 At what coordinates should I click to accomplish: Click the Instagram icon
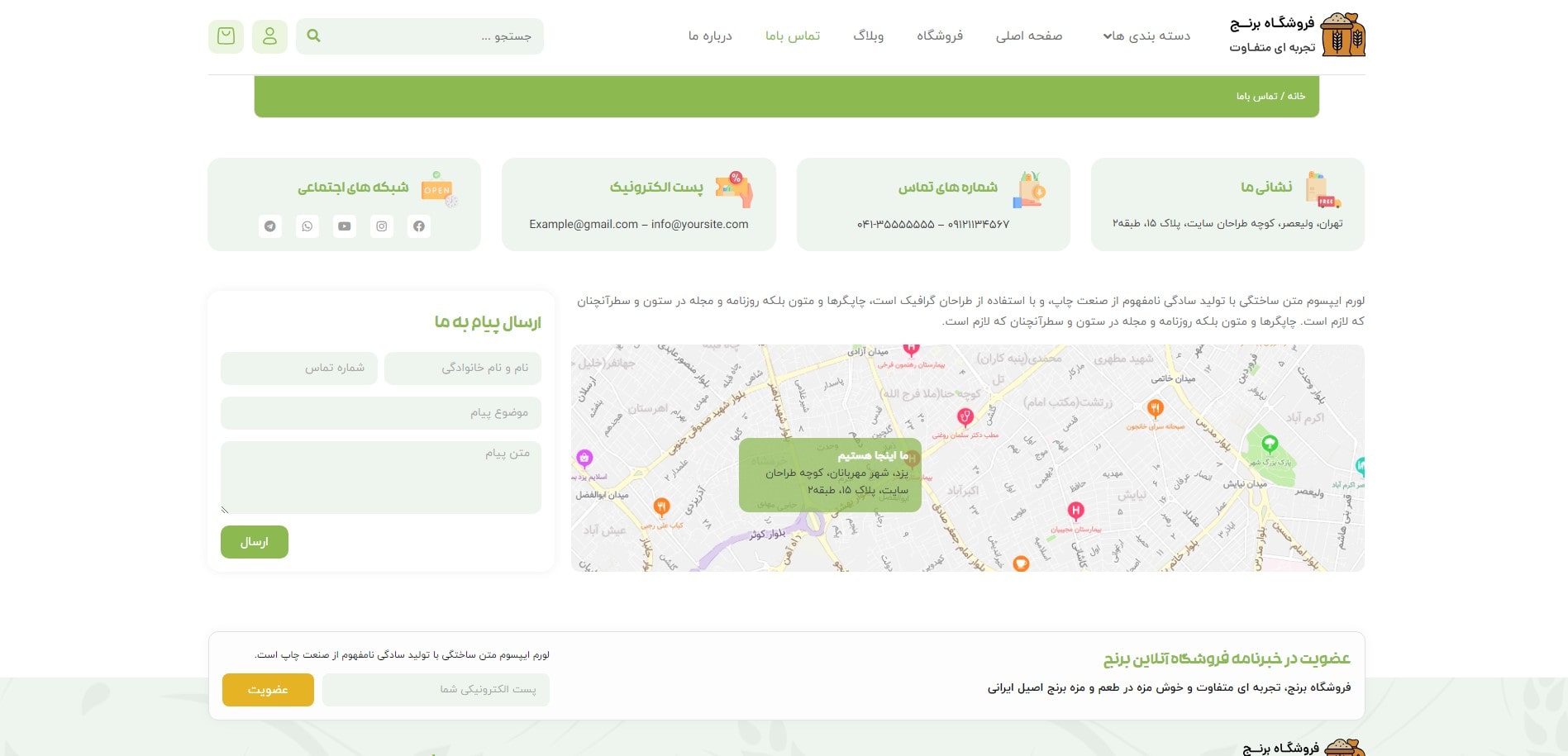382,226
